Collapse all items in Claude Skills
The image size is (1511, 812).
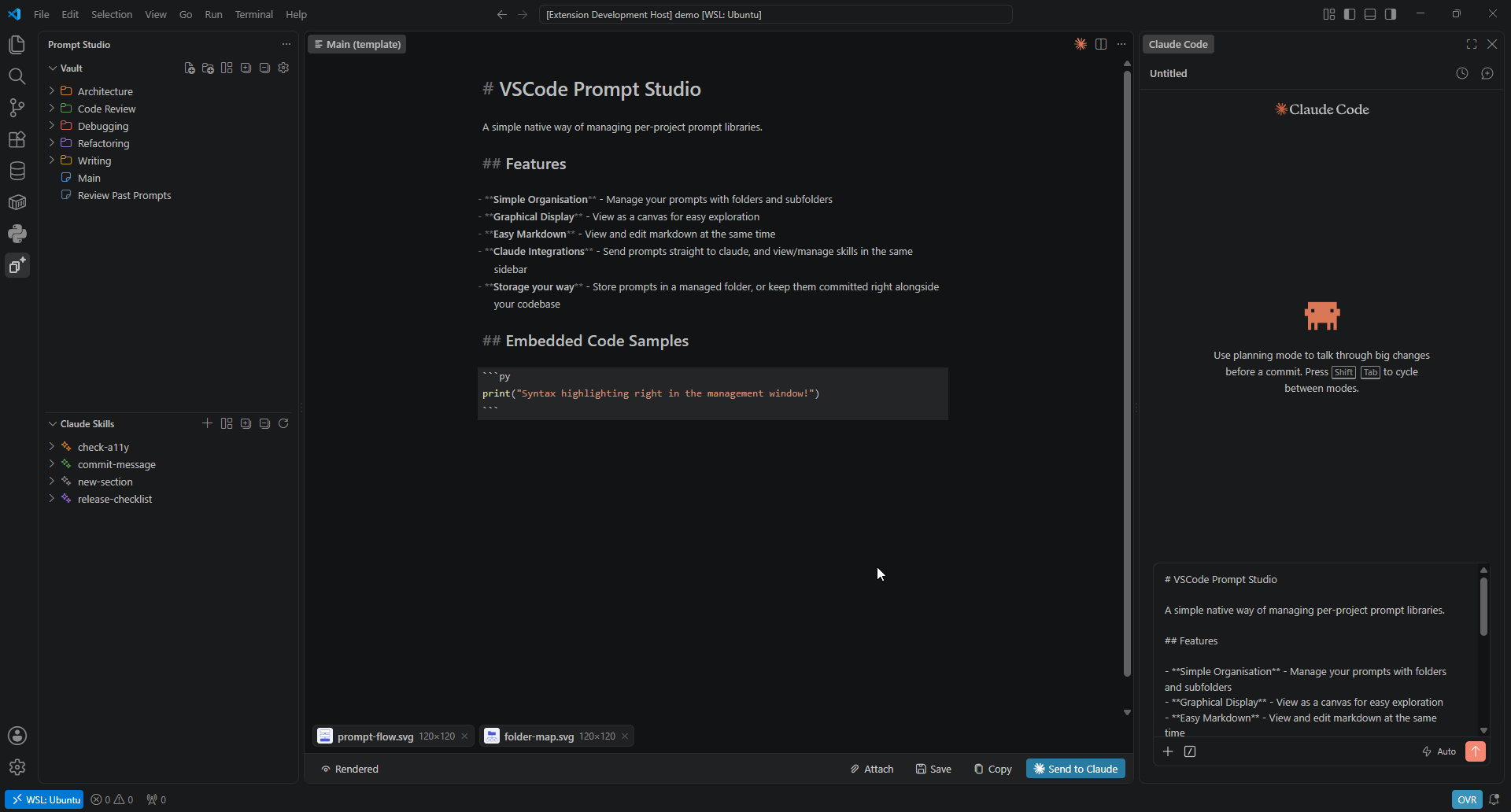pyautogui.click(x=264, y=423)
